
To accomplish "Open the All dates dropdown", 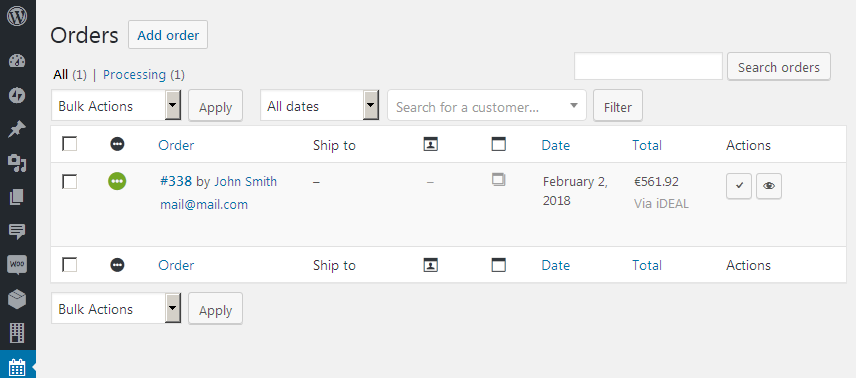I will point(319,105).
